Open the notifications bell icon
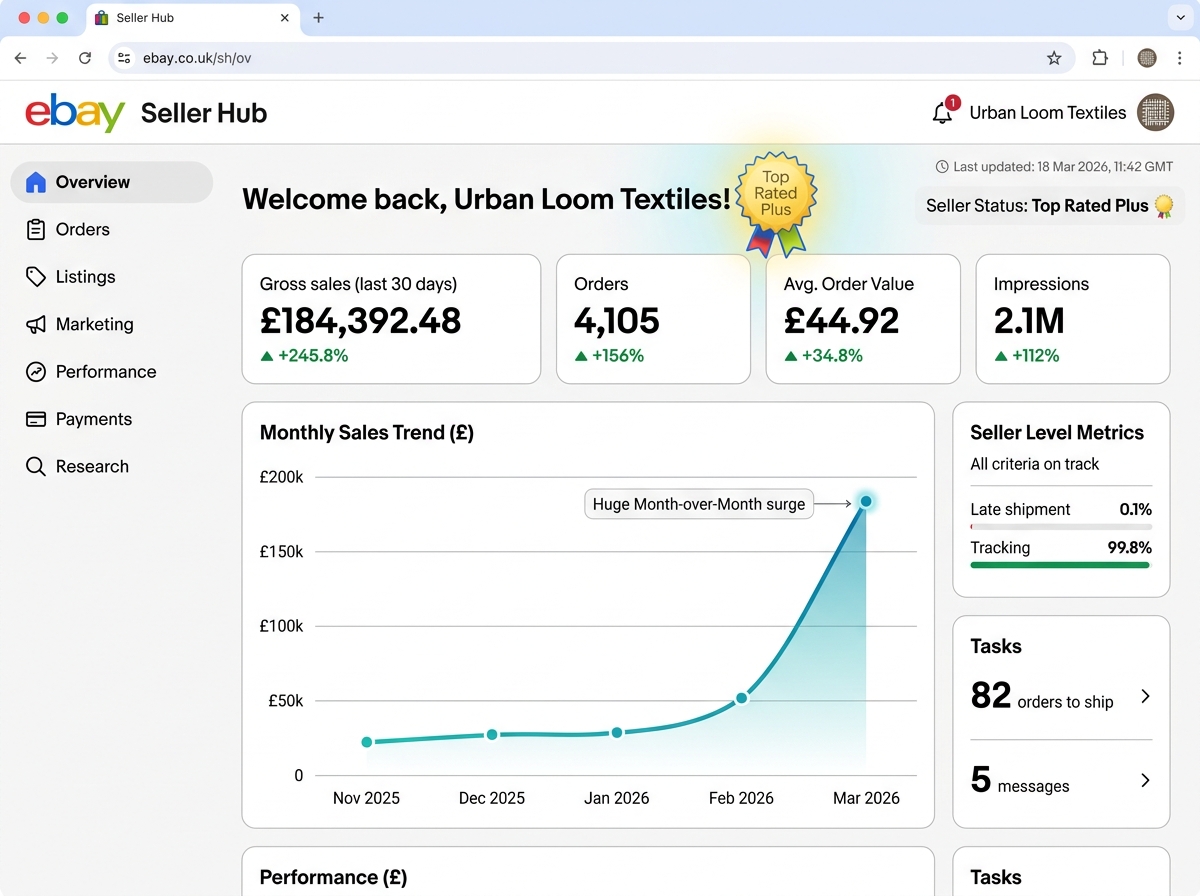The image size is (1200, 896). [x=943, y=113]
